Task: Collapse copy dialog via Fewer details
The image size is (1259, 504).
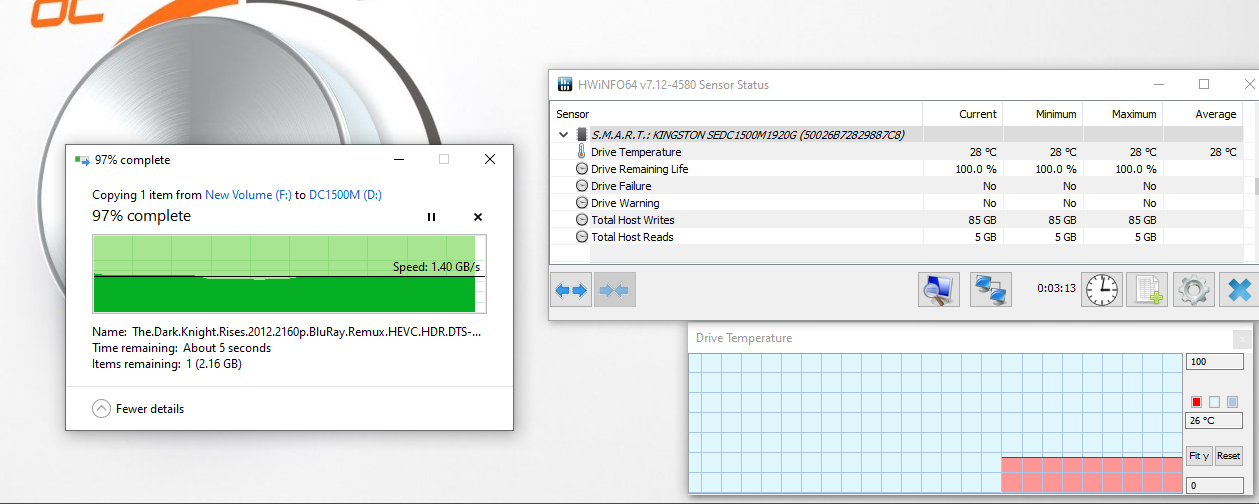Action: tap(138, 408)
